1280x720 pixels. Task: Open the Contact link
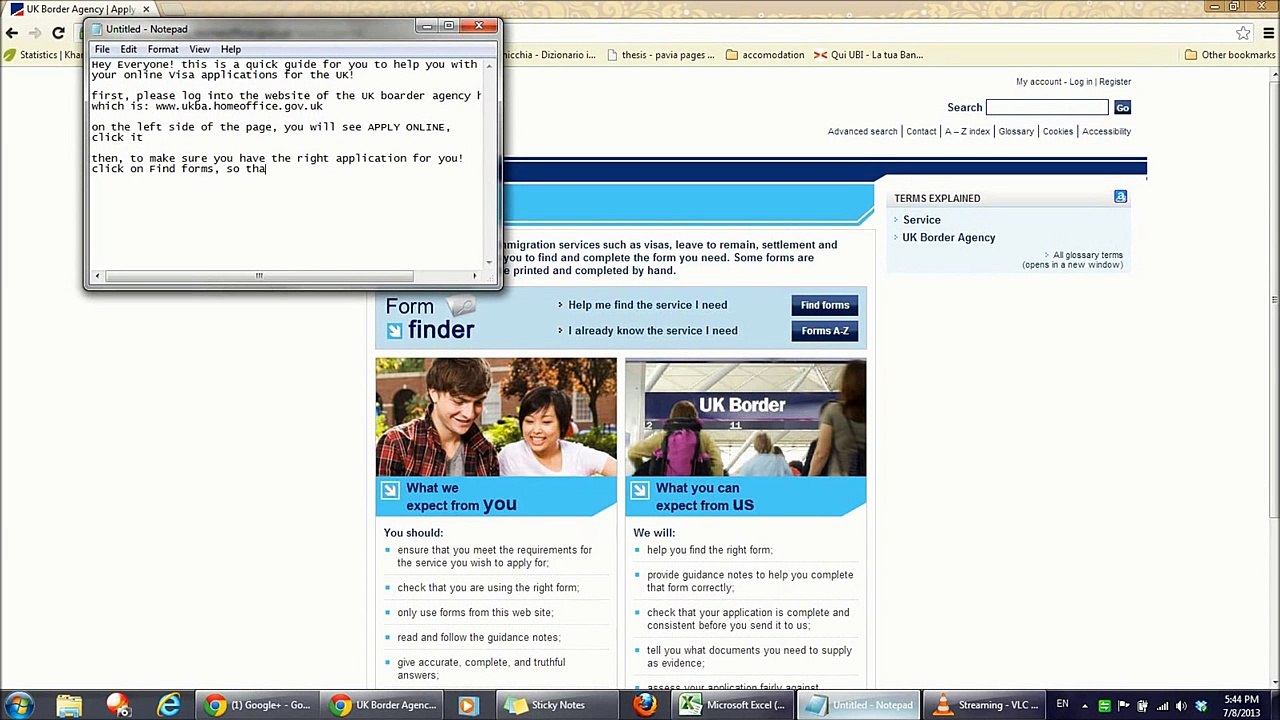click(x=921, y=132)
